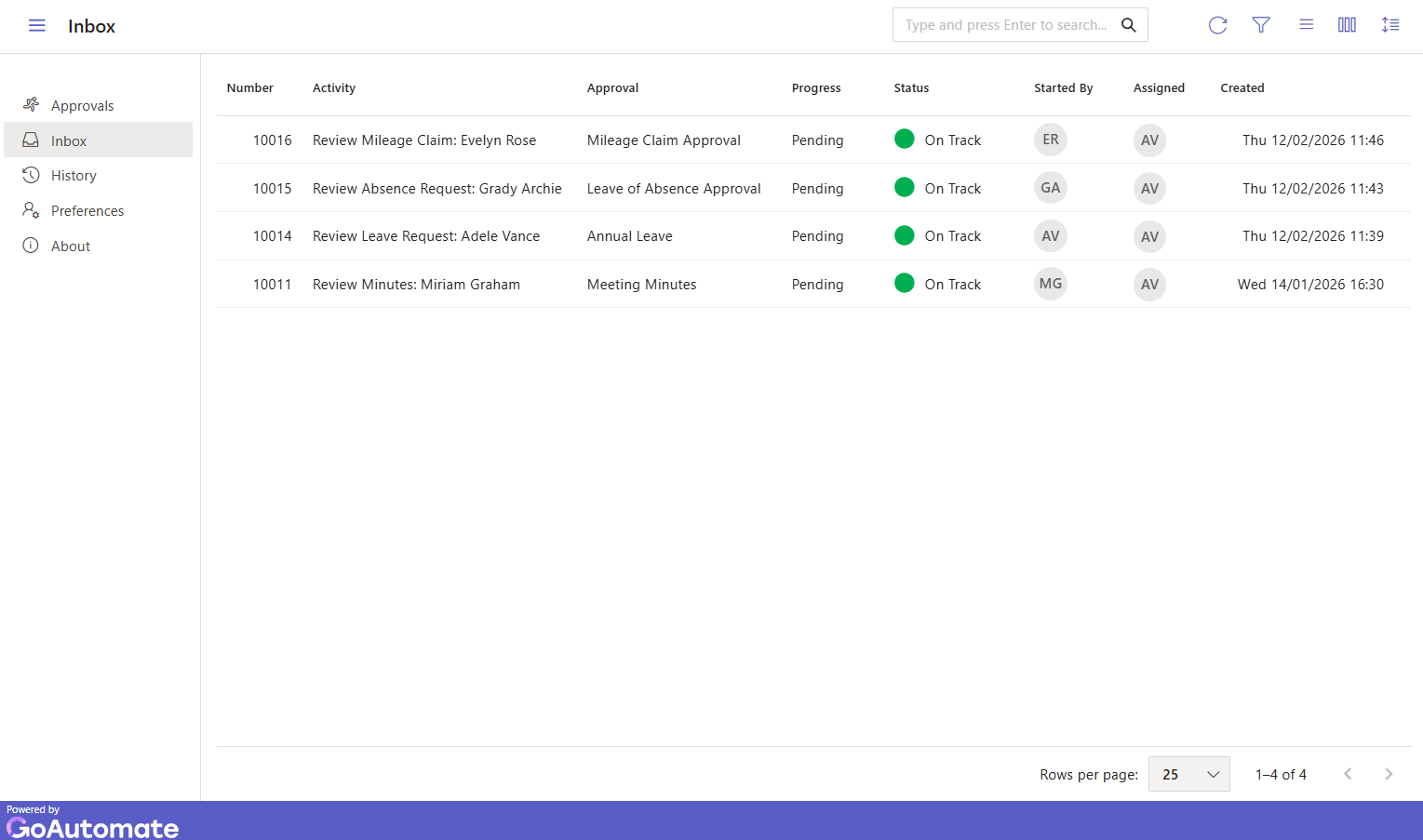Go to the previous page arrow
Viewport: 1423px width, 840px height.
click(1347, 774)
